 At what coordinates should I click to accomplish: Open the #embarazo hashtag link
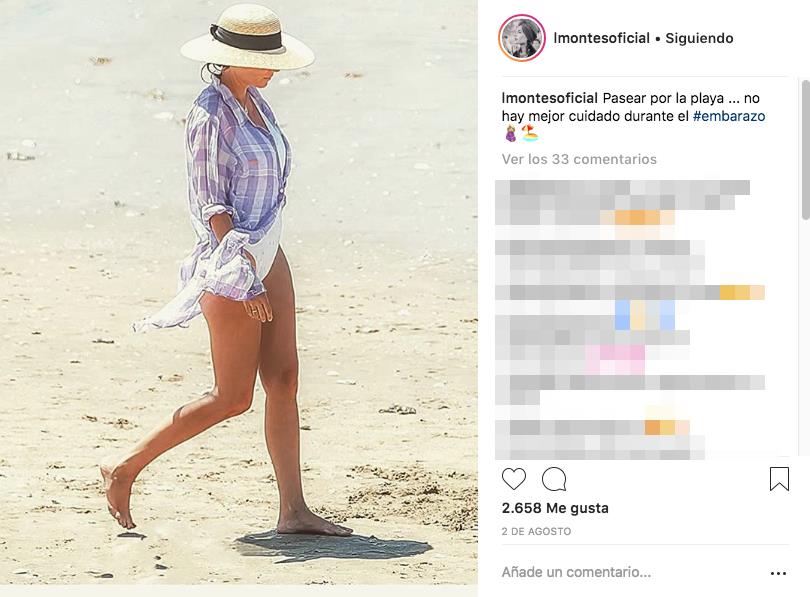[x=729, y=116]
